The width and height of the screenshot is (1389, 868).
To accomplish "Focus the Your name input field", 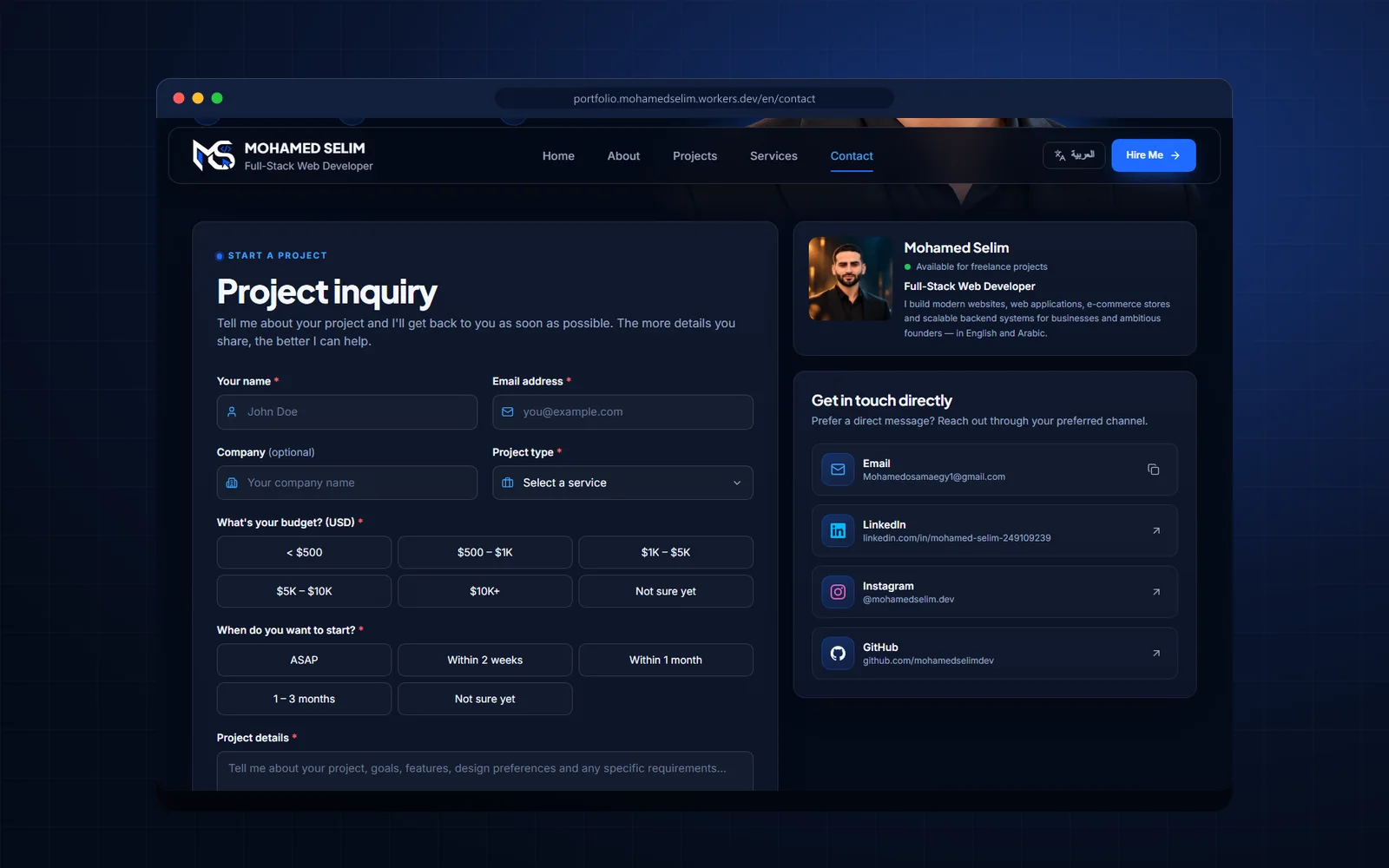I will (x=347, y=412).
